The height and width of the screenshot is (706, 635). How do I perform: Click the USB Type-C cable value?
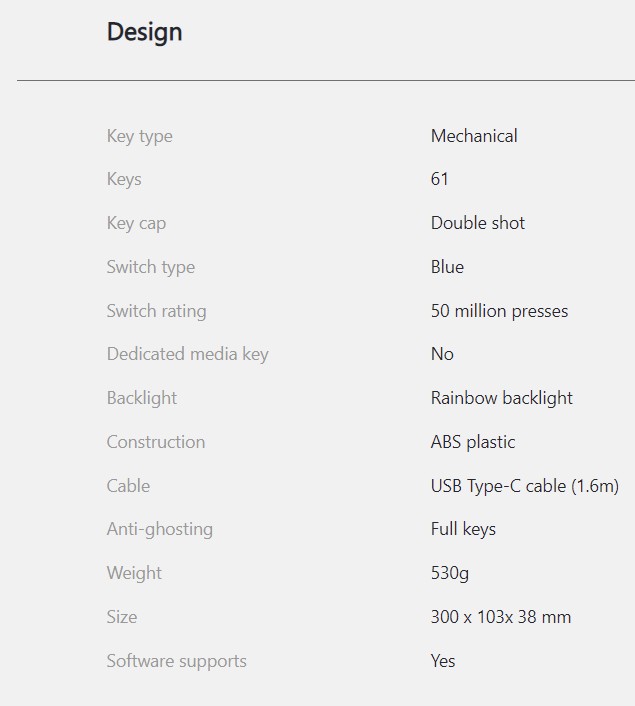tap(525, 486)
